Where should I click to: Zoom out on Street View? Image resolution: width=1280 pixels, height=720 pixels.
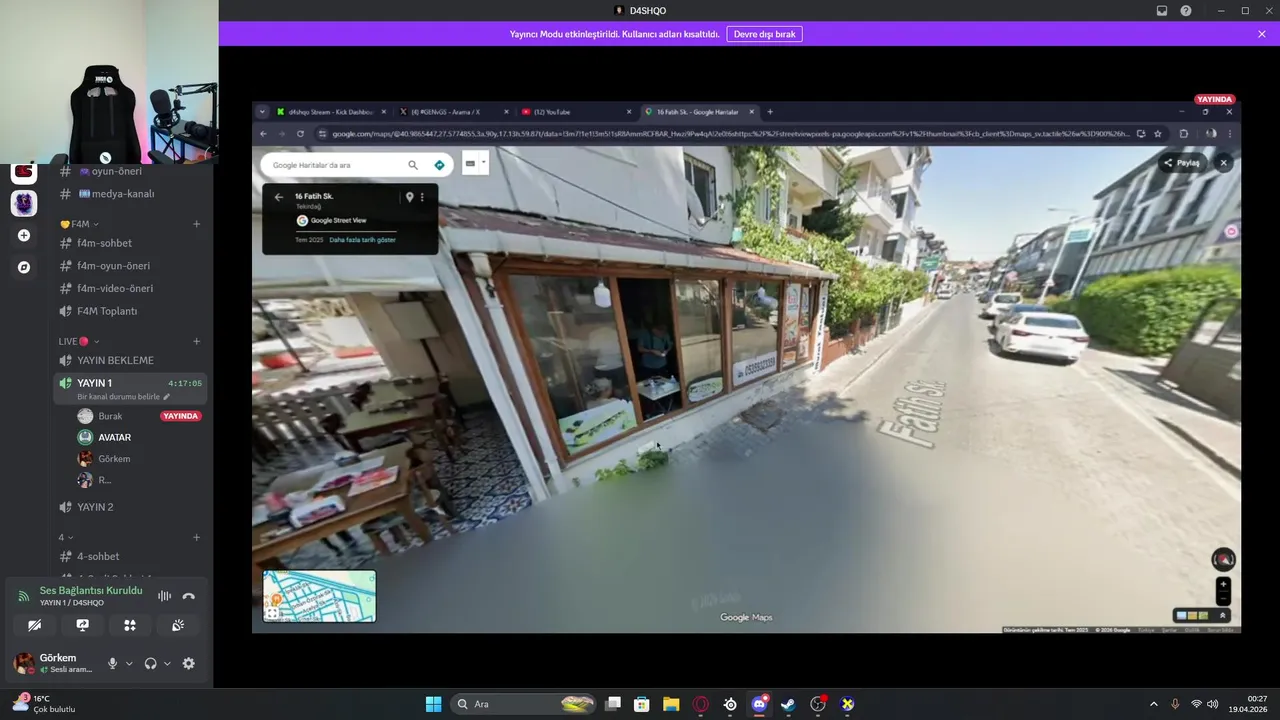coord(1223,598)
